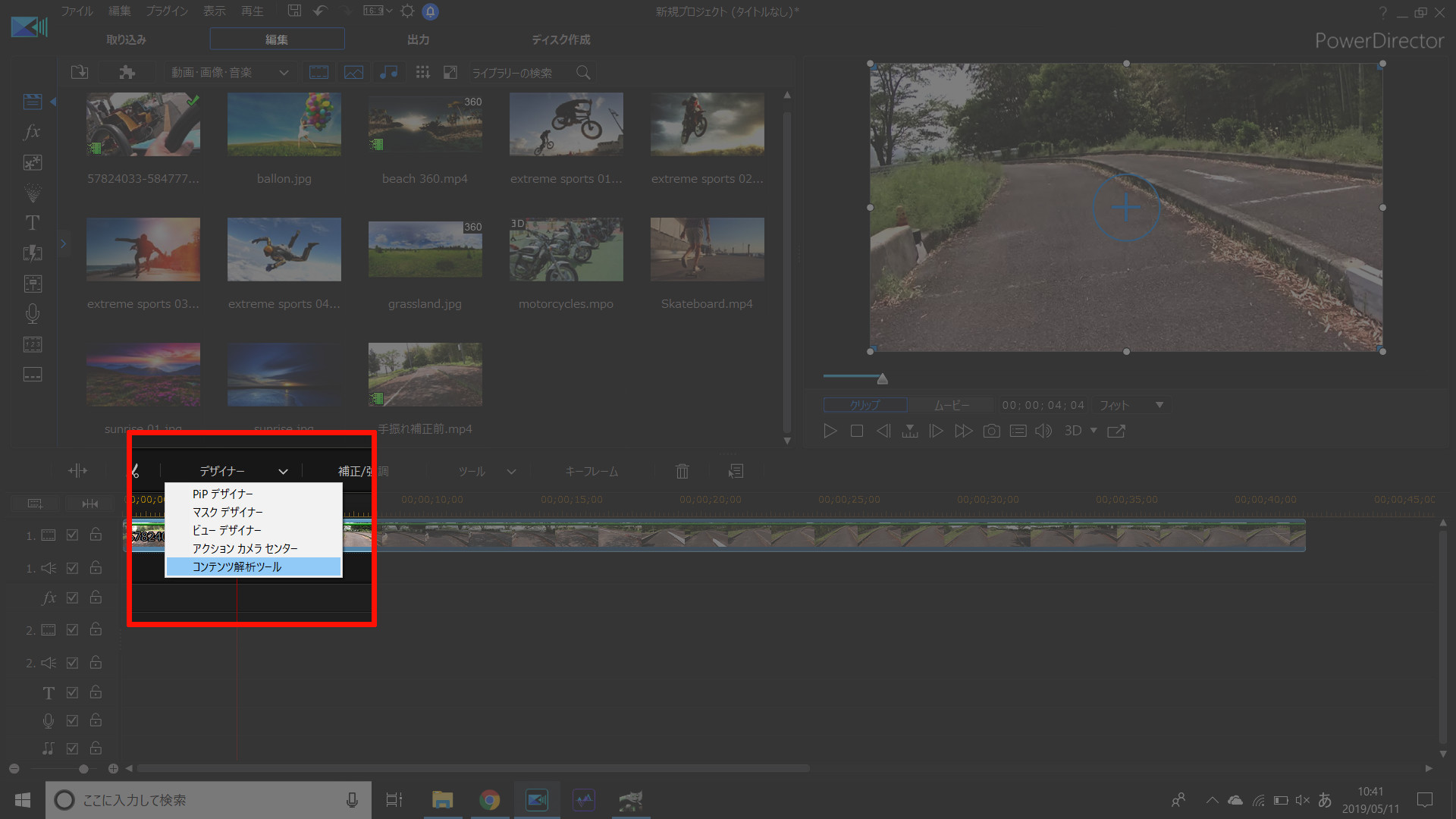Open the aspect ratio 16:9 dropdown

click(377, 11)
